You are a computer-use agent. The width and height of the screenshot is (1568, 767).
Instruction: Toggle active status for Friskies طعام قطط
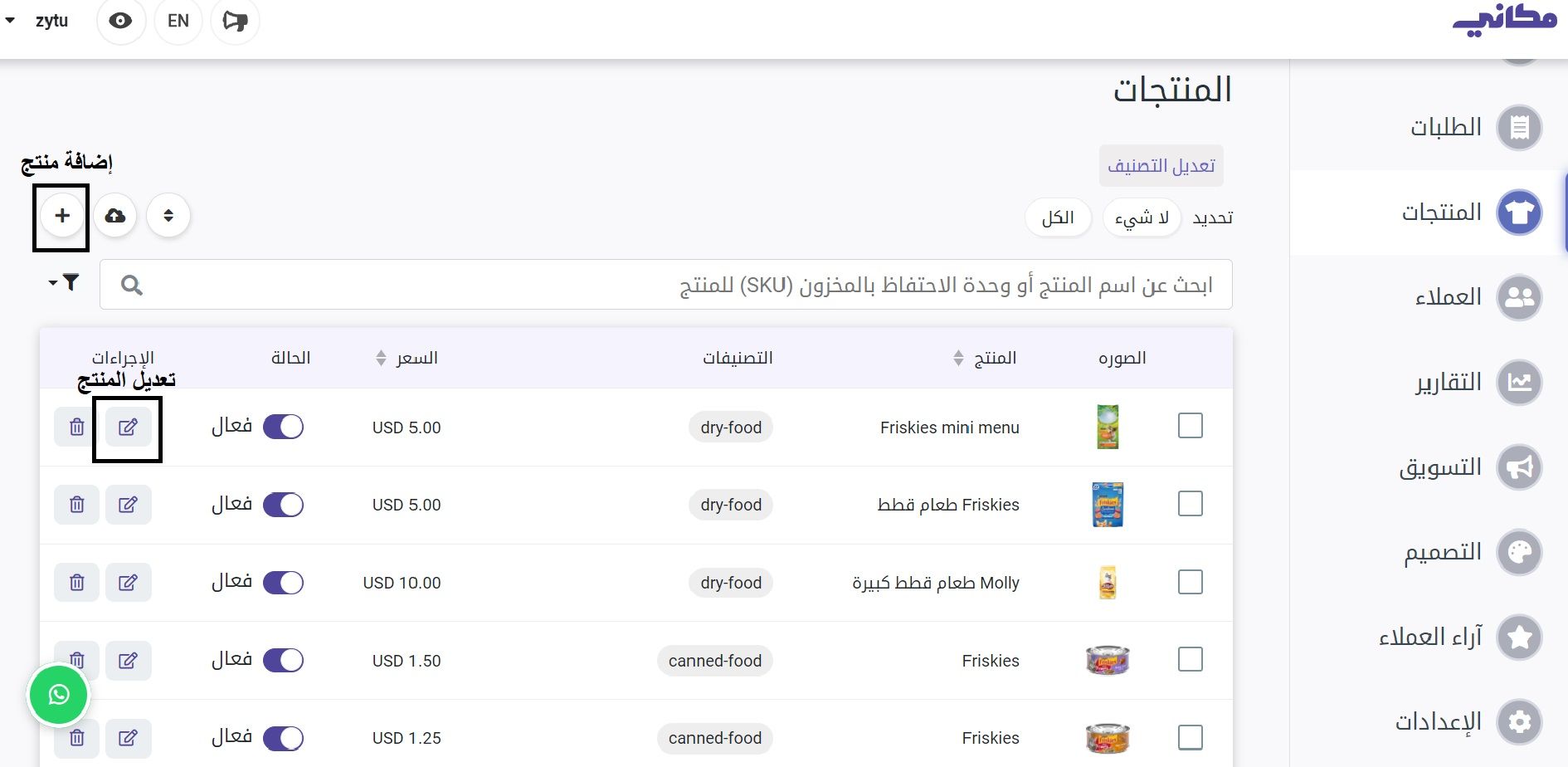(283, 505)
